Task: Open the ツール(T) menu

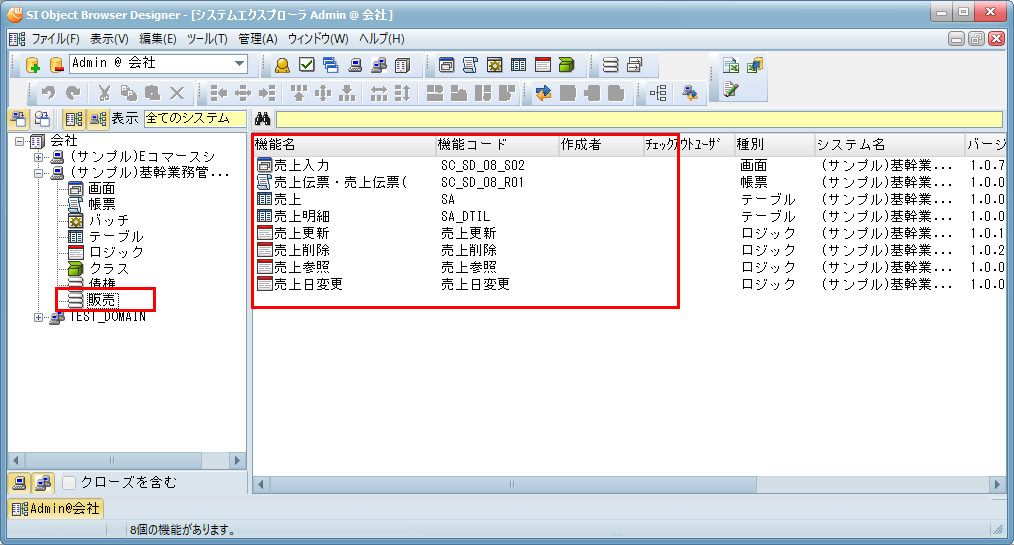Action: [x=207, y=39]
